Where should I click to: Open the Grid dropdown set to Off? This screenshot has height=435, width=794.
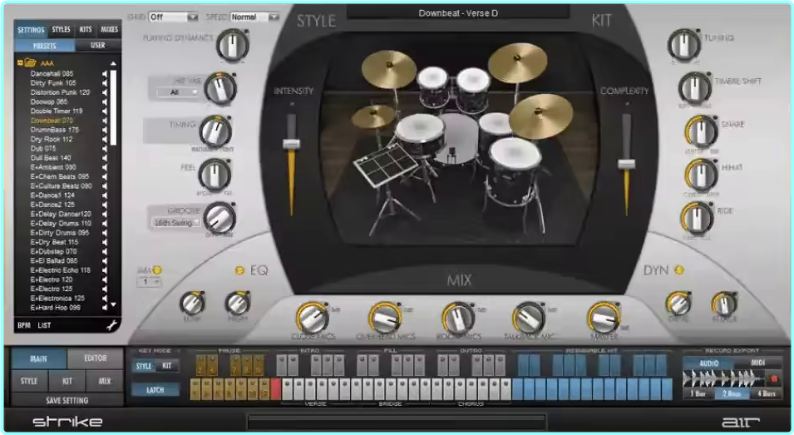[173, 17]
